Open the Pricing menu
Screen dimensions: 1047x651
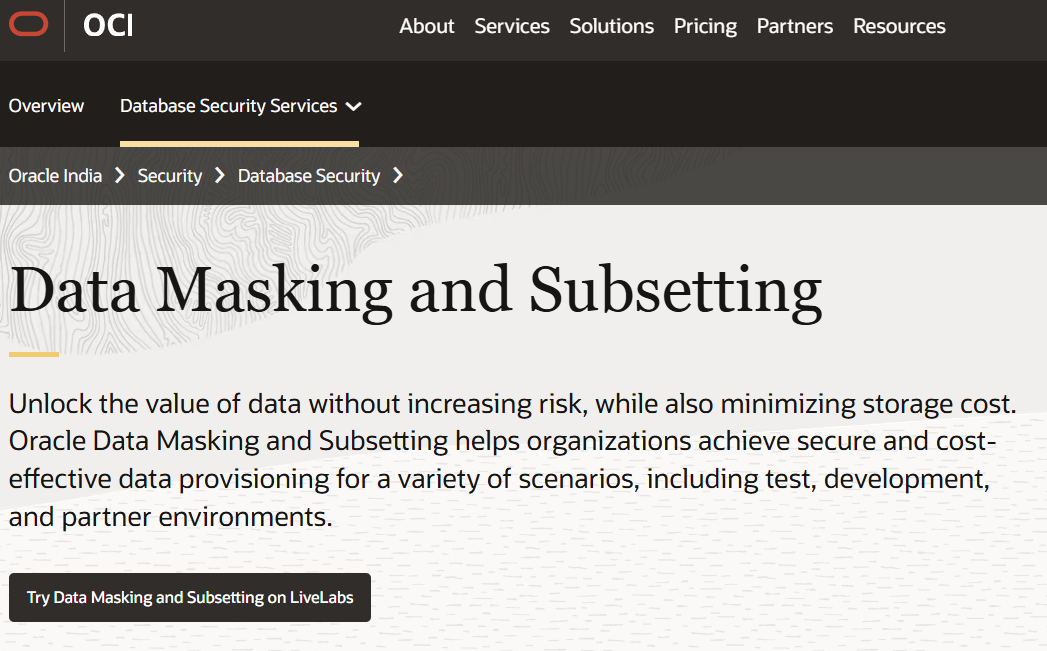click(x=705, y=27)
